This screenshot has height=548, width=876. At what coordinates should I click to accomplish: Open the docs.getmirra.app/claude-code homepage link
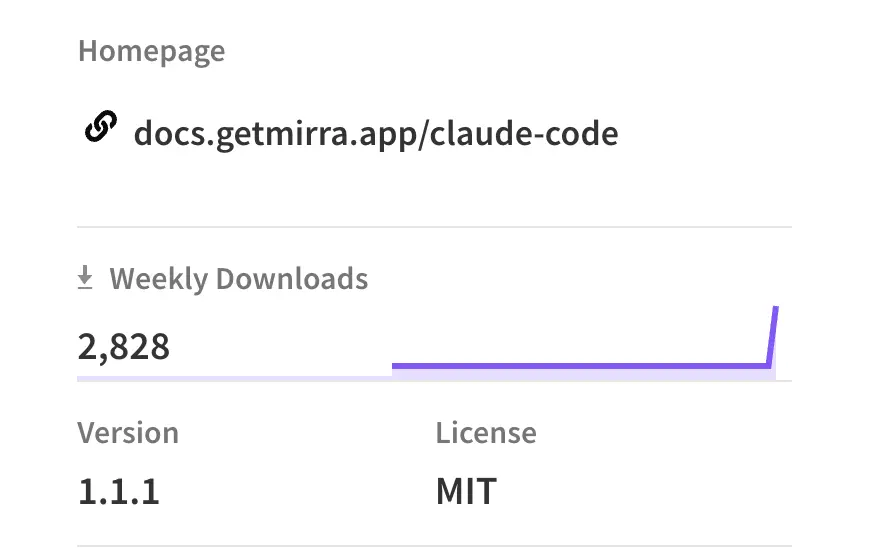375,133
